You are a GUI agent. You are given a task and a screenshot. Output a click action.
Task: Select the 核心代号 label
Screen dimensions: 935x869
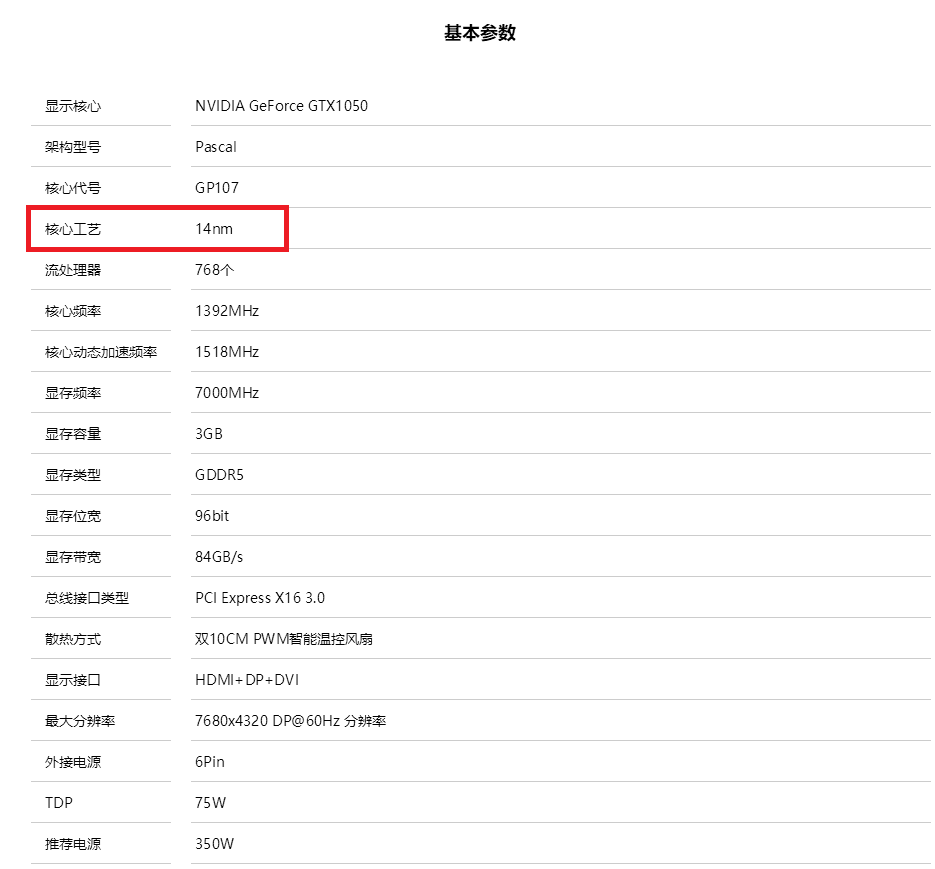pyautogui.click(x=73, y=188)
